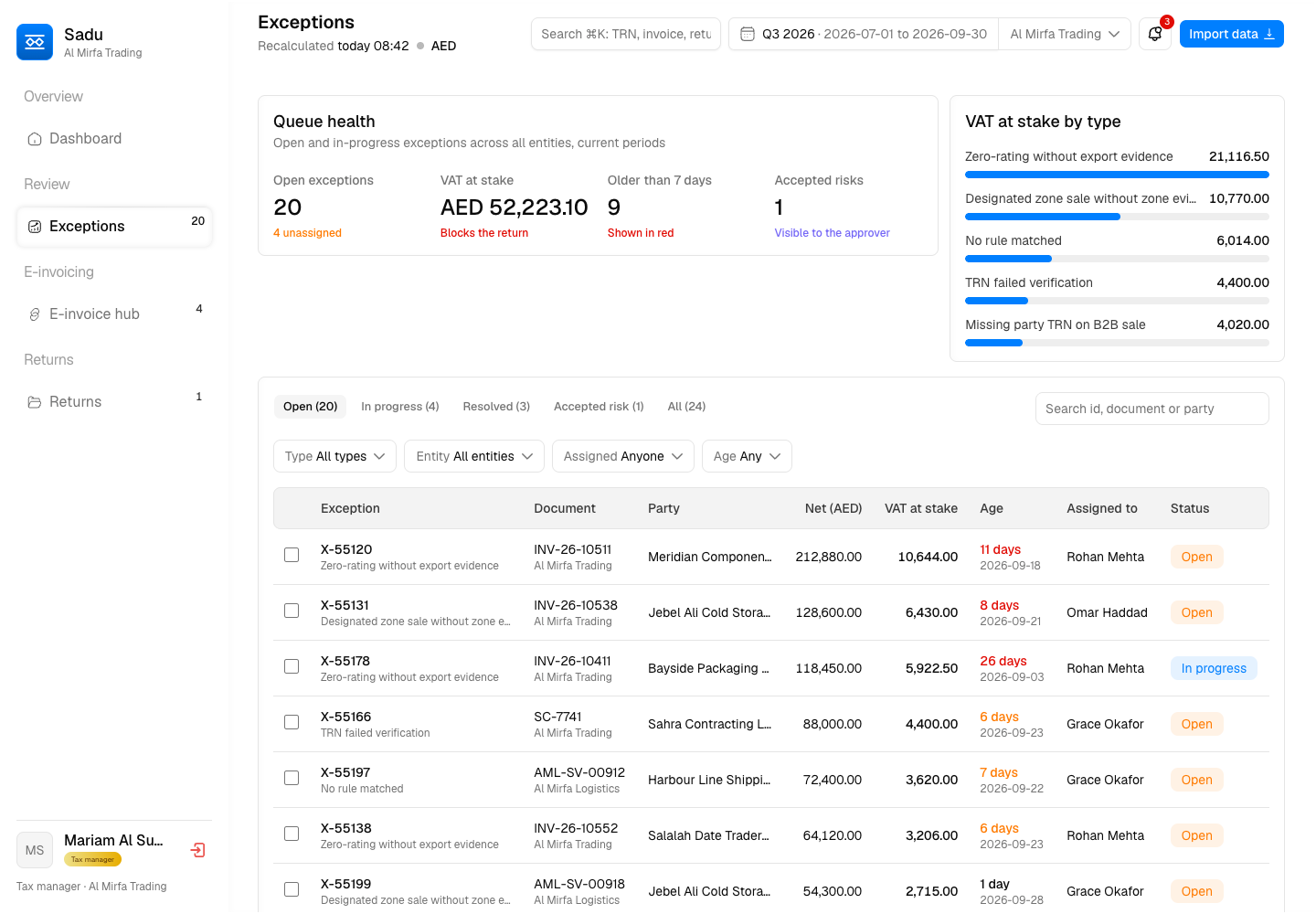Image resolution: width=1316 pixels, height=914 pixels.
Task: Open E-invoice hub in the sidebar
Action: coord(114,314)
